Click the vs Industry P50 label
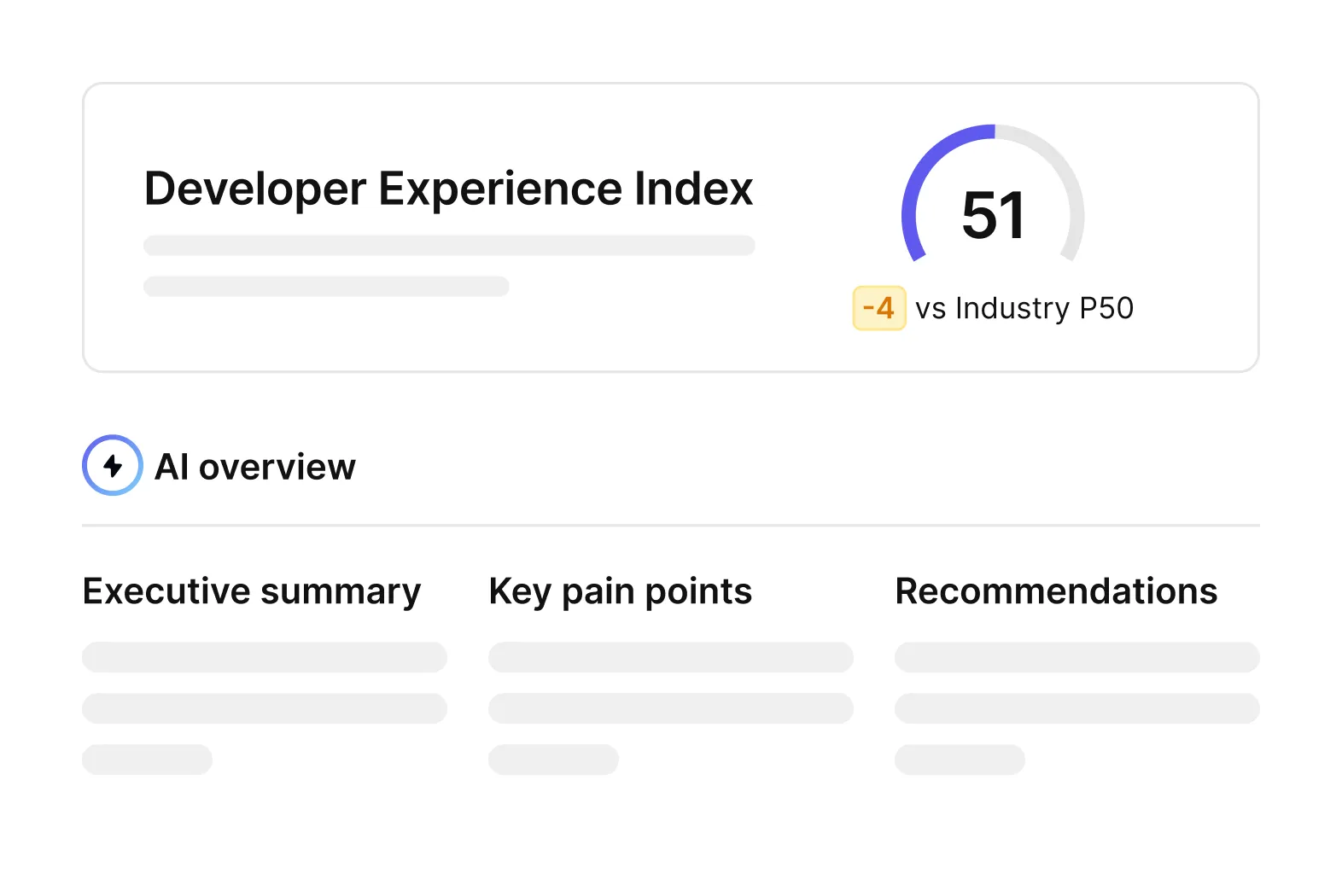1342x896 pixels. pos(1024,308)
